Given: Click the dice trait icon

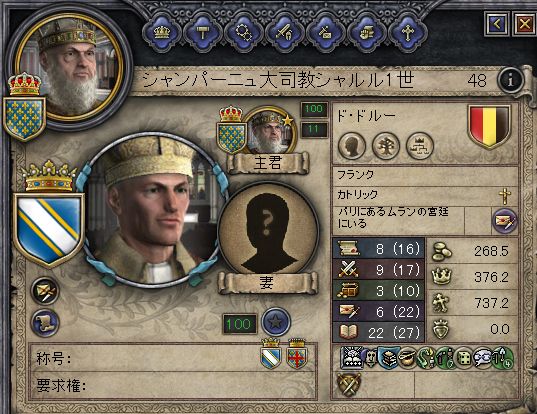Looking at the screenshot, I should coord(465,358).
